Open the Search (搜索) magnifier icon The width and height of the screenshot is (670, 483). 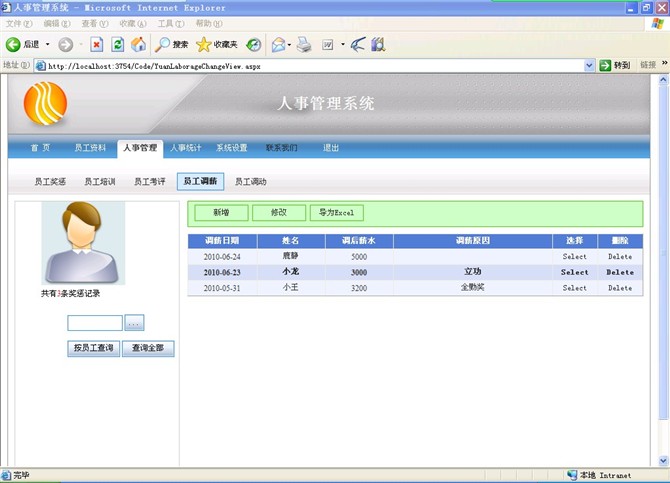click(x=162, y=44)
